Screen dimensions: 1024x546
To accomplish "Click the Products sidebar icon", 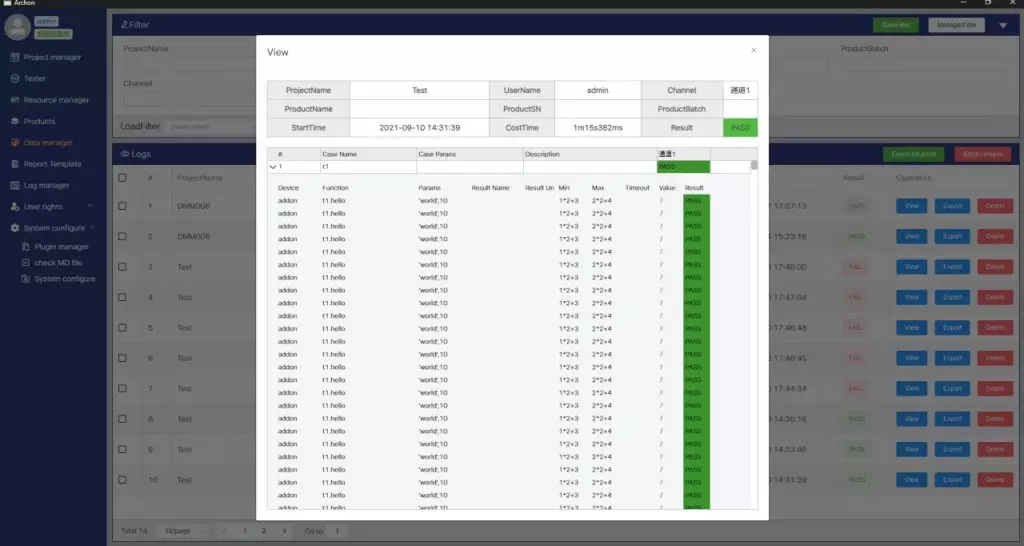I will pos(14,121).
